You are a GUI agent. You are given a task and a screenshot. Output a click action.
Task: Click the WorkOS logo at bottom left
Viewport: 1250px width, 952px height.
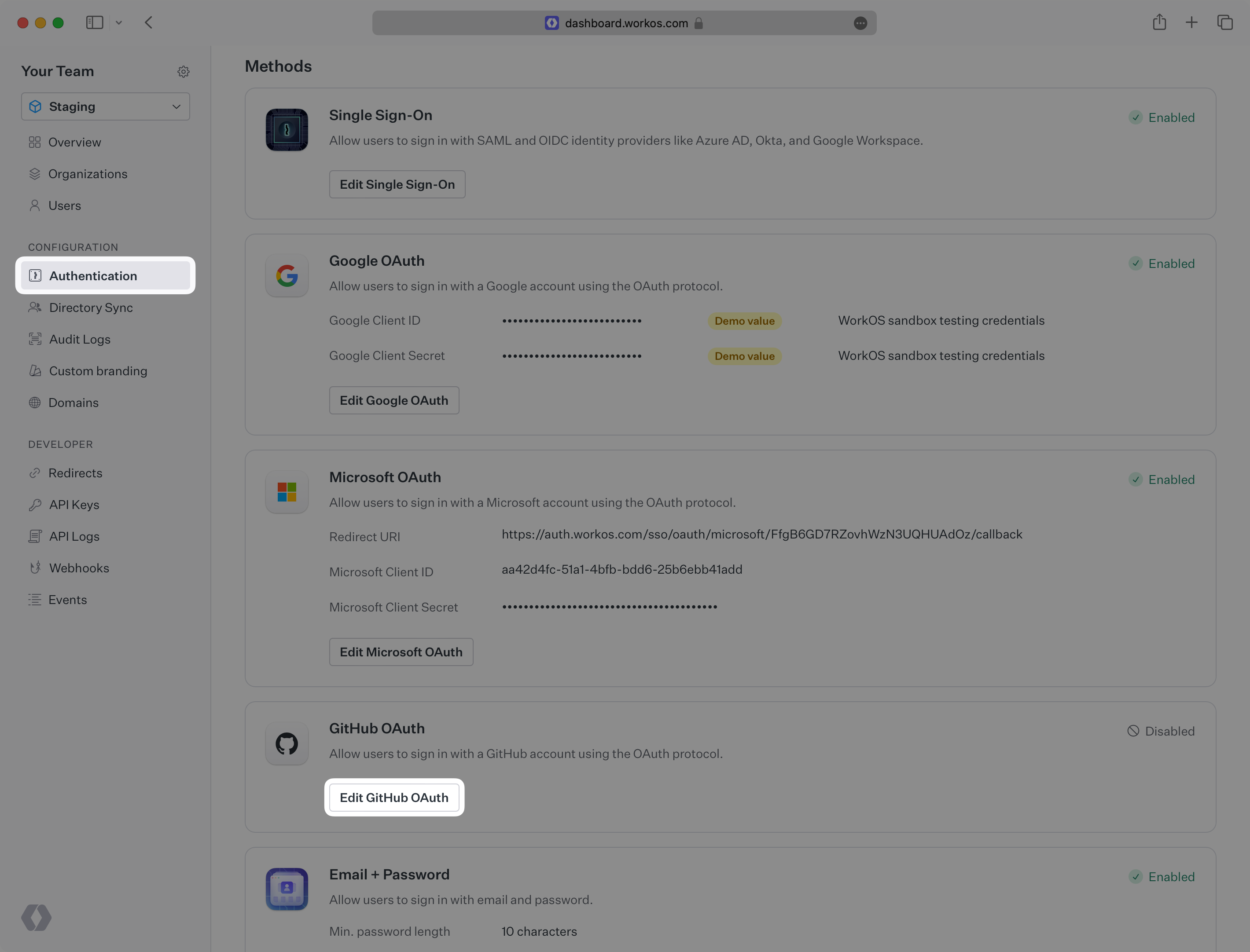point(36,917)
